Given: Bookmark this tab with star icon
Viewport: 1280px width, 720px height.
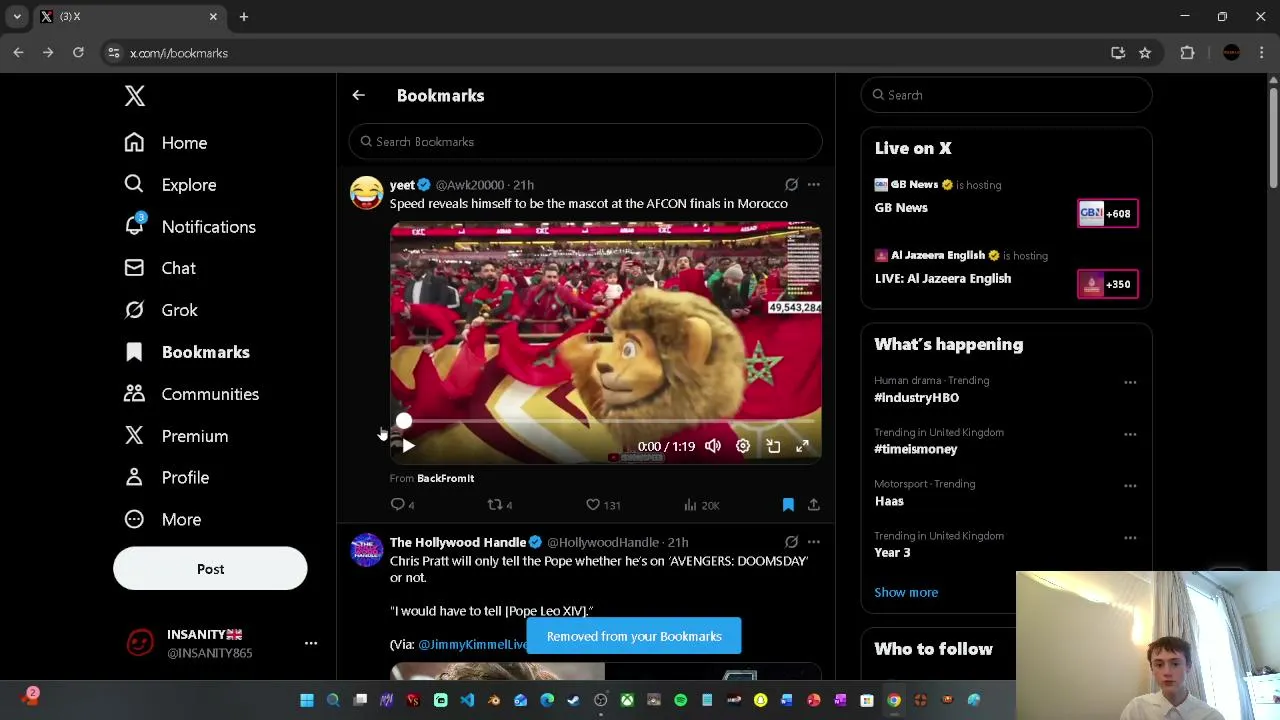Looking at the screenshot, I should (x=1145, y=53).
